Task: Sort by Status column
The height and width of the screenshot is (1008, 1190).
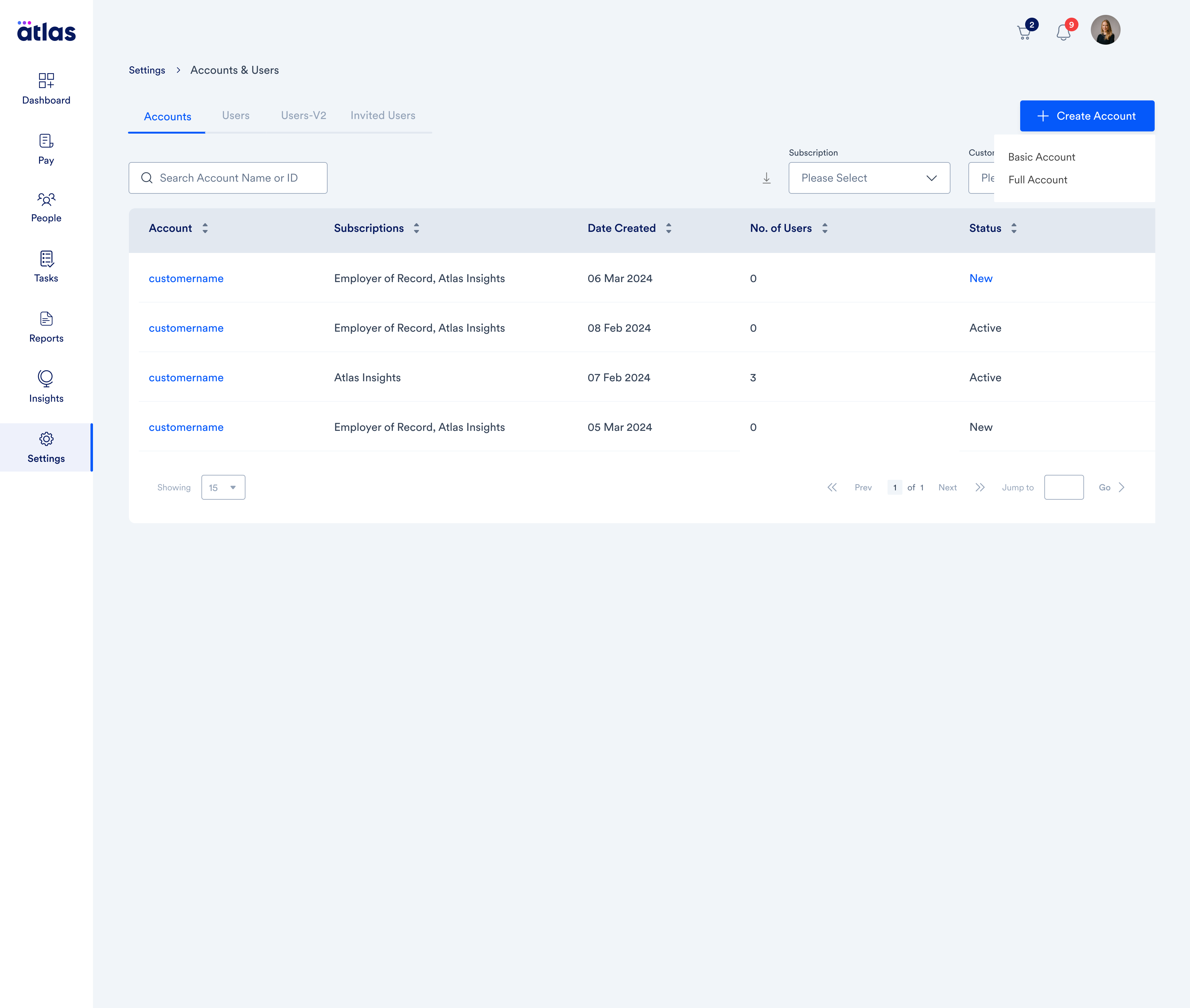Action: [1014, 228]
